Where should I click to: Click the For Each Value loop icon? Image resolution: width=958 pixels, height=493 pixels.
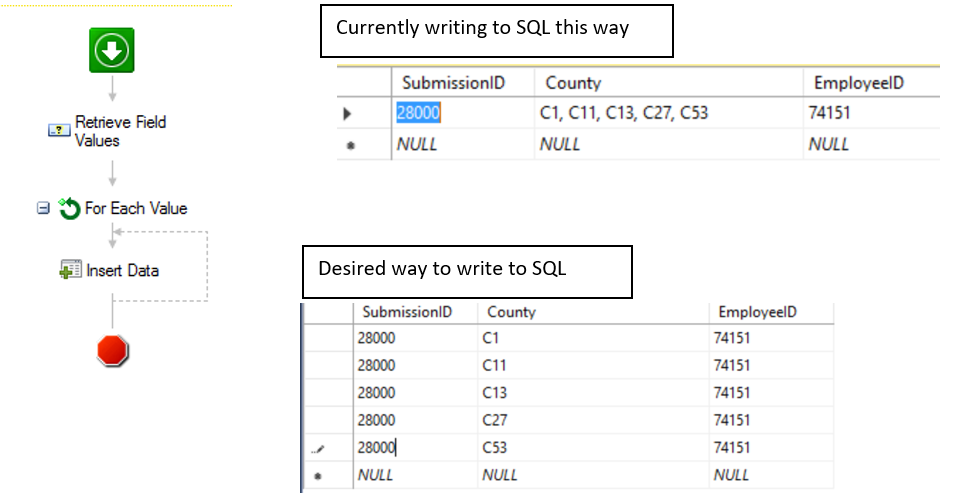[69, 209]
